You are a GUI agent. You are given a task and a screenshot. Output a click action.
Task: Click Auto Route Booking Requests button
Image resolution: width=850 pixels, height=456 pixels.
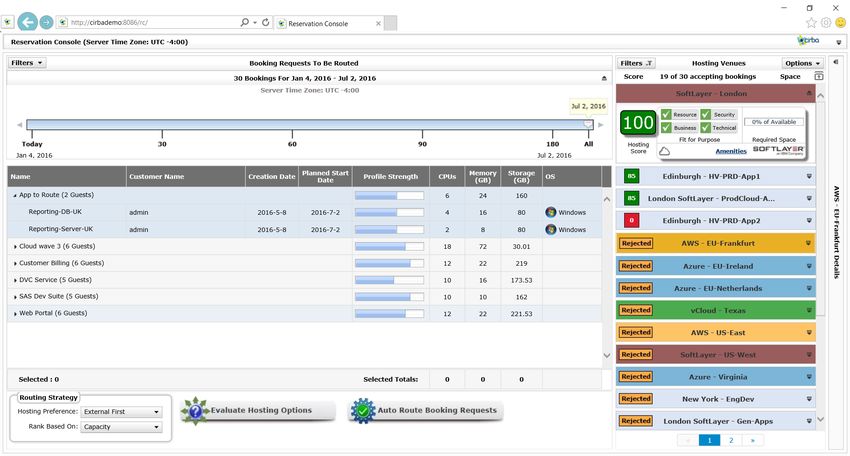tap(426, 410)
